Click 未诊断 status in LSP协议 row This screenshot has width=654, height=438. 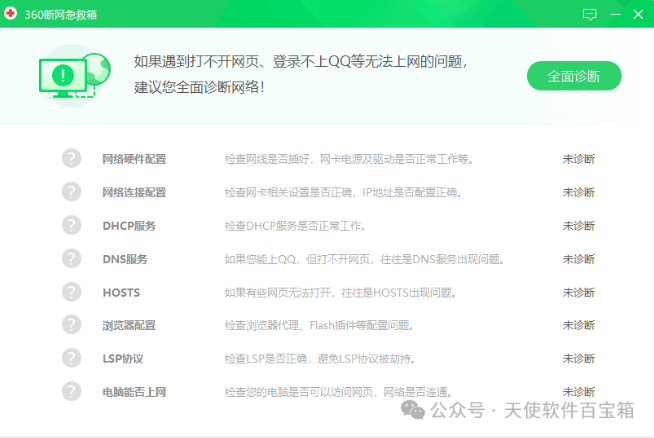(579, 358)
